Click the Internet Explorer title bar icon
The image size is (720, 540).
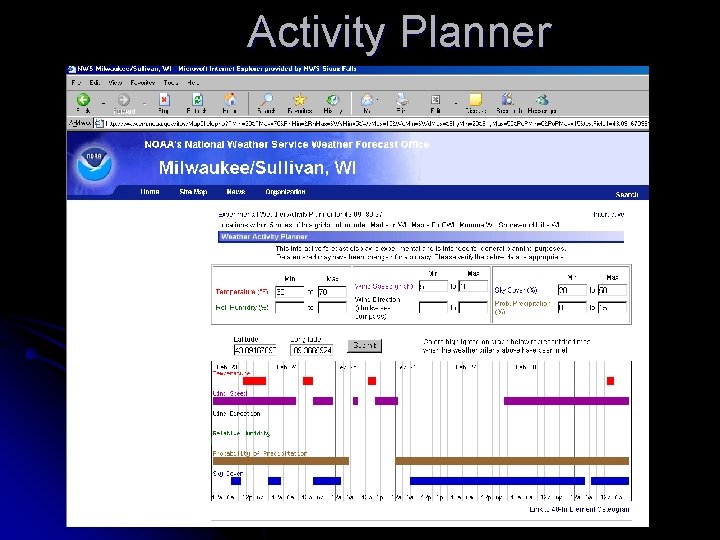point(72,69)
